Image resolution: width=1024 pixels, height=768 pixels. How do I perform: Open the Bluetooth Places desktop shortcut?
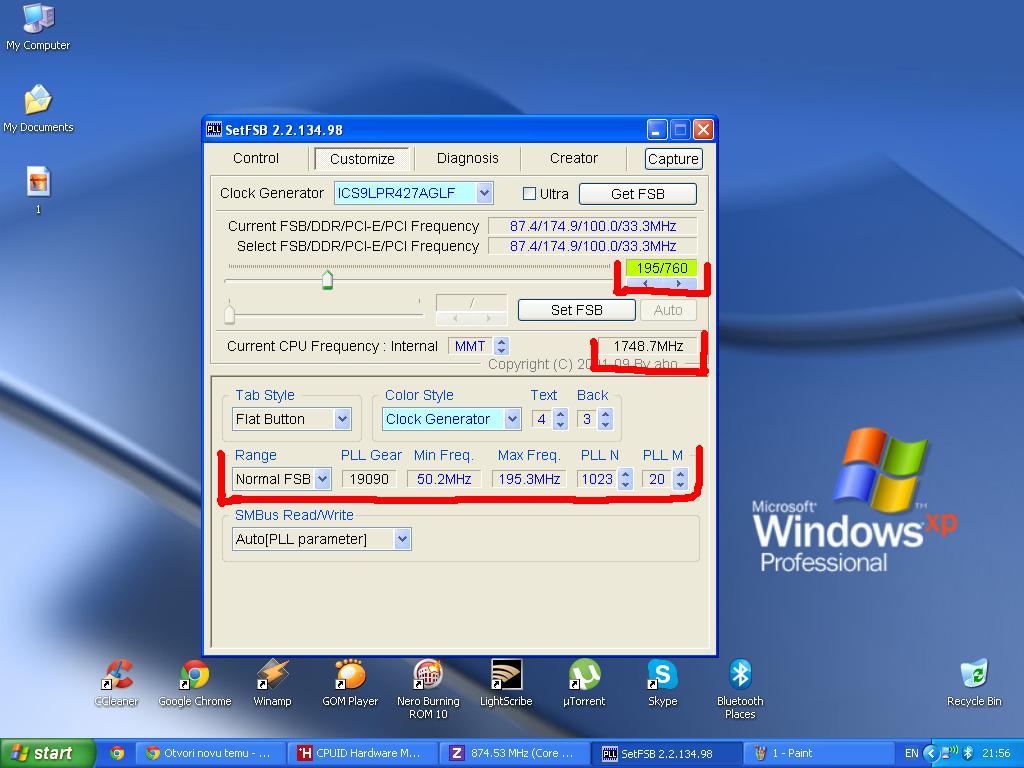click(x=740, y=689)
